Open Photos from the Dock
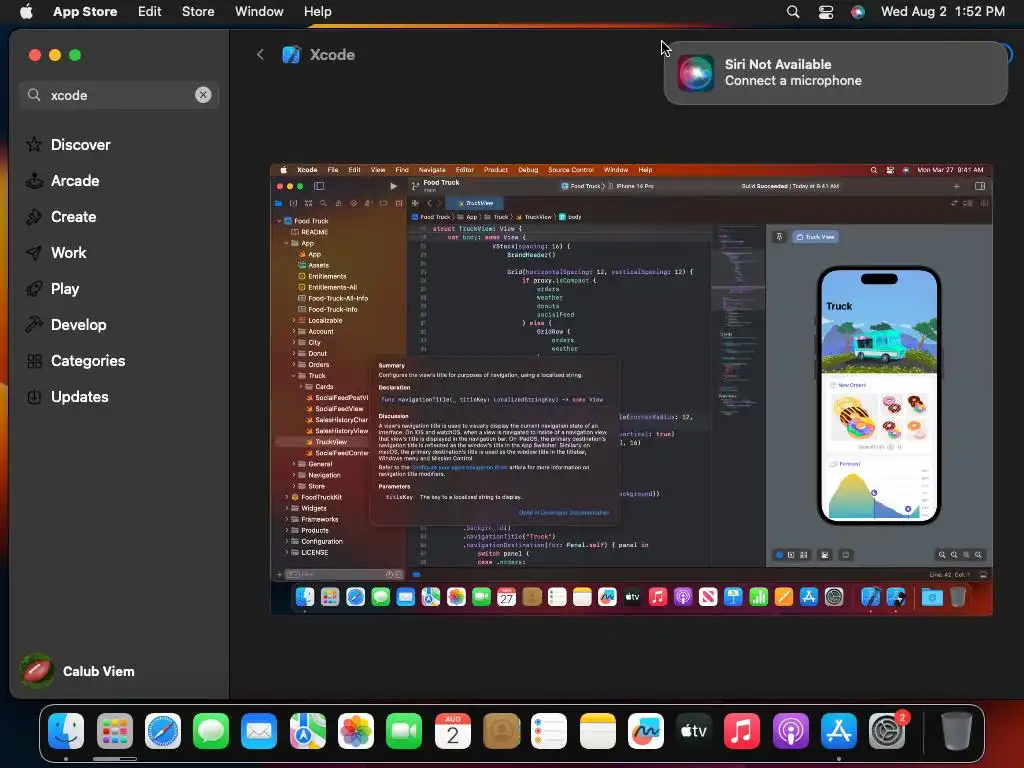The image size is (1024, 768). [356, 731]
